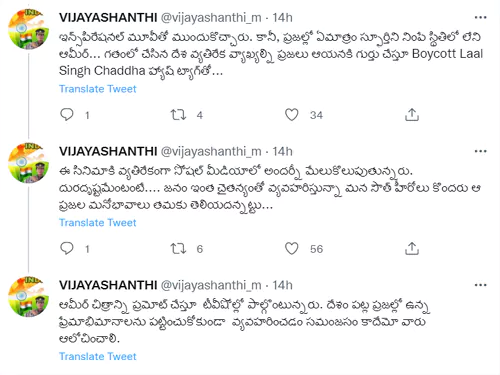Open VIJAYASHANTHI profile name on first tweet
500x375 pixels.
[x=108, y=18]
